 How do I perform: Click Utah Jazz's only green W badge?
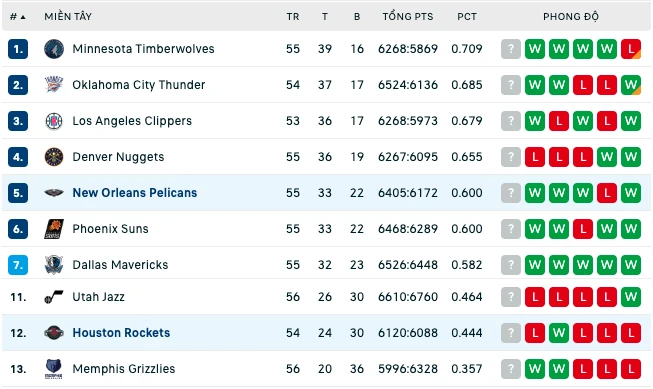tap(631, 297)
